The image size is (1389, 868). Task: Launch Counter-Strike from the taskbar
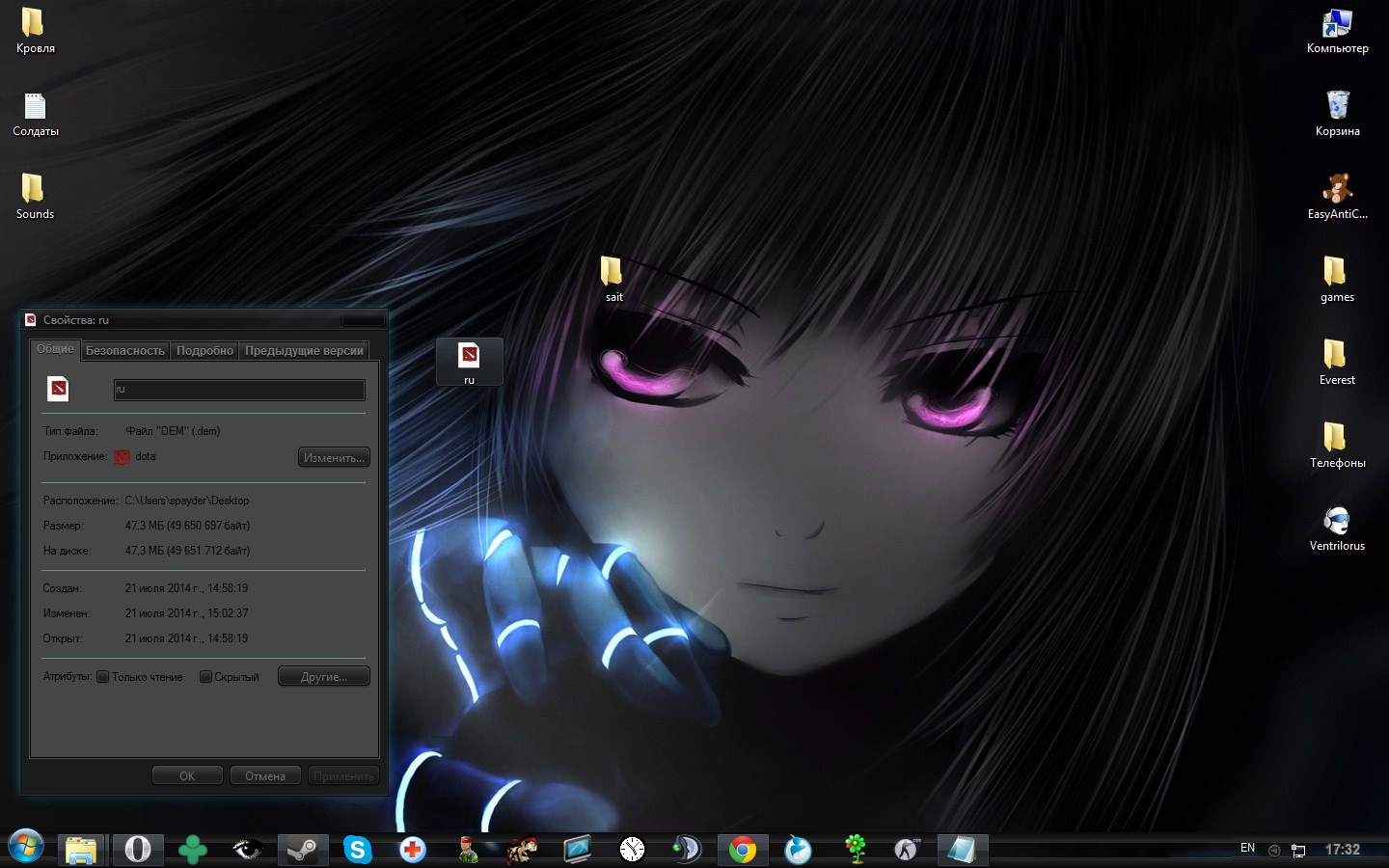907,850
